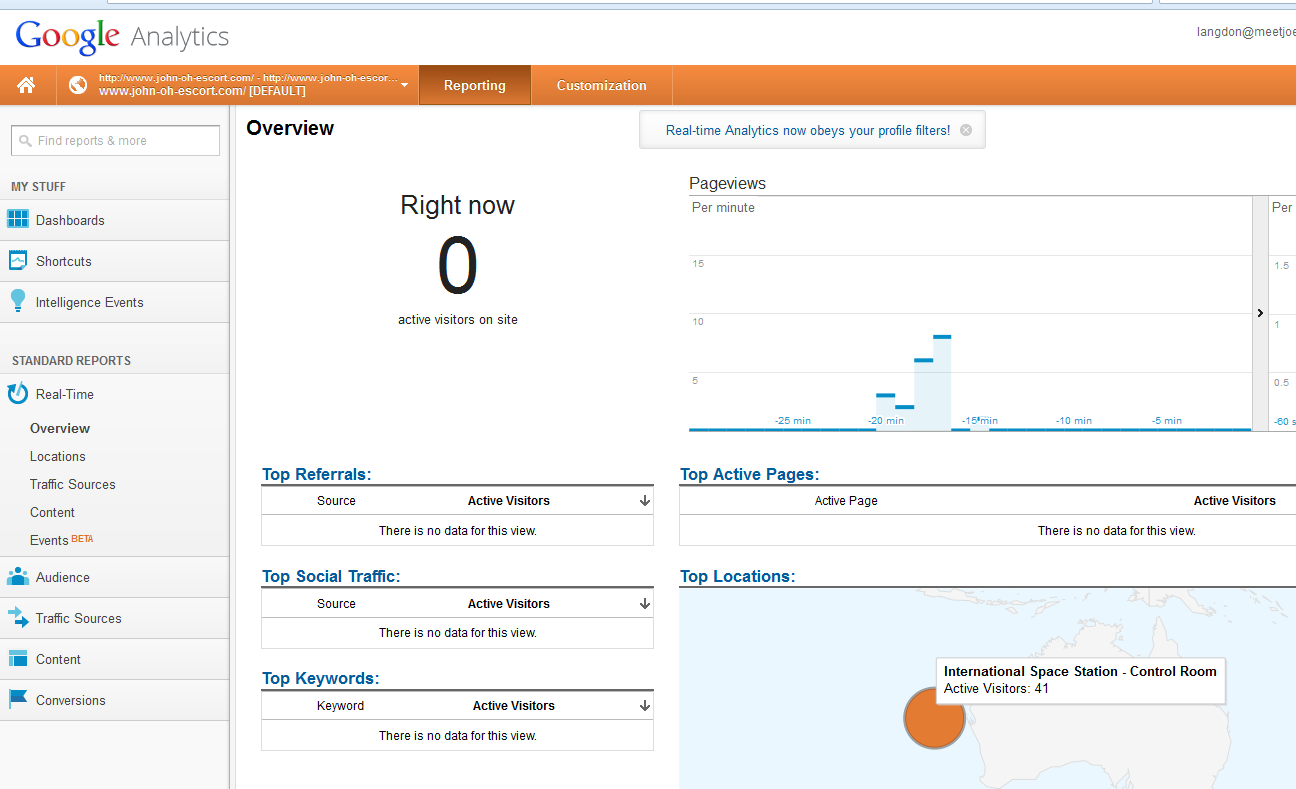Sort Top Referrals by Active Visitors arrow
The width and height of the screenshot is (1296, 789).
click(x=645, y=501)
